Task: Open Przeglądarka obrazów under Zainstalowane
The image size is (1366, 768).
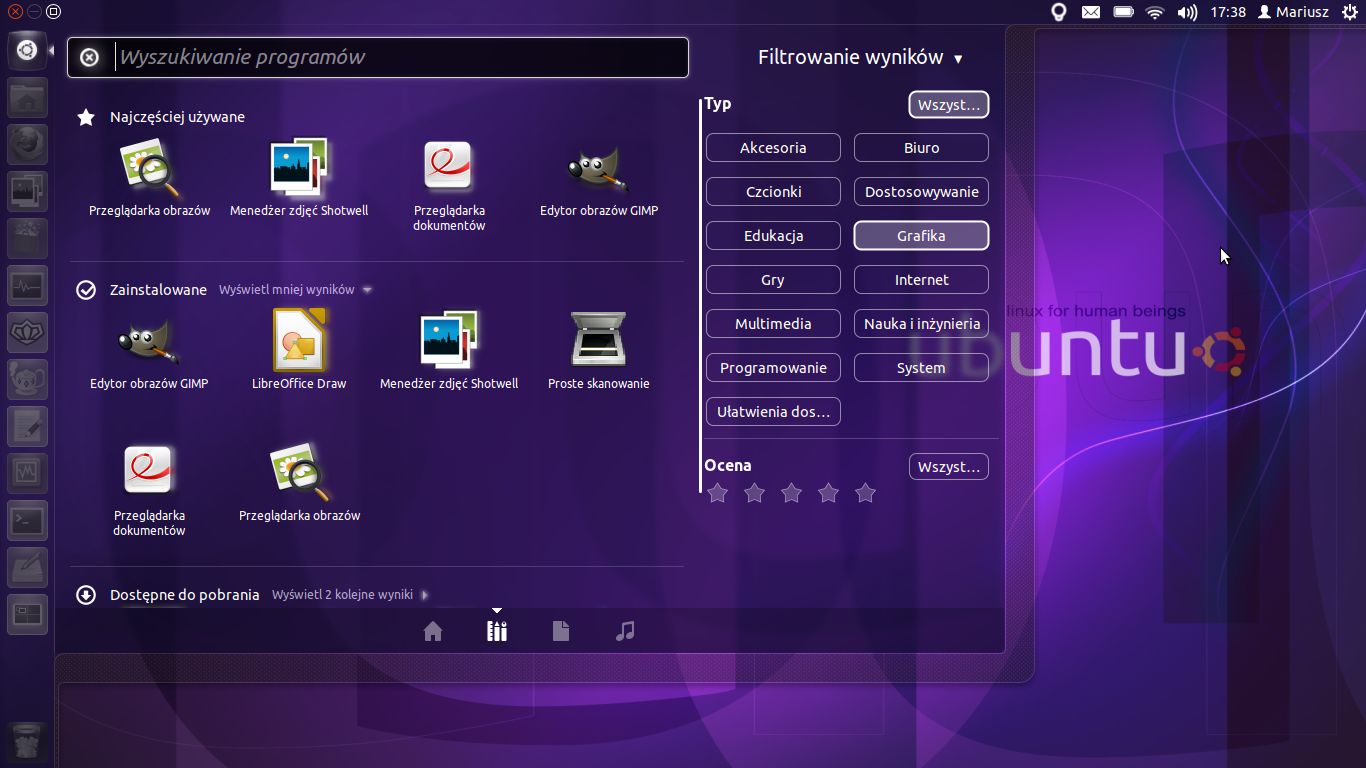Action: point(299,482)
